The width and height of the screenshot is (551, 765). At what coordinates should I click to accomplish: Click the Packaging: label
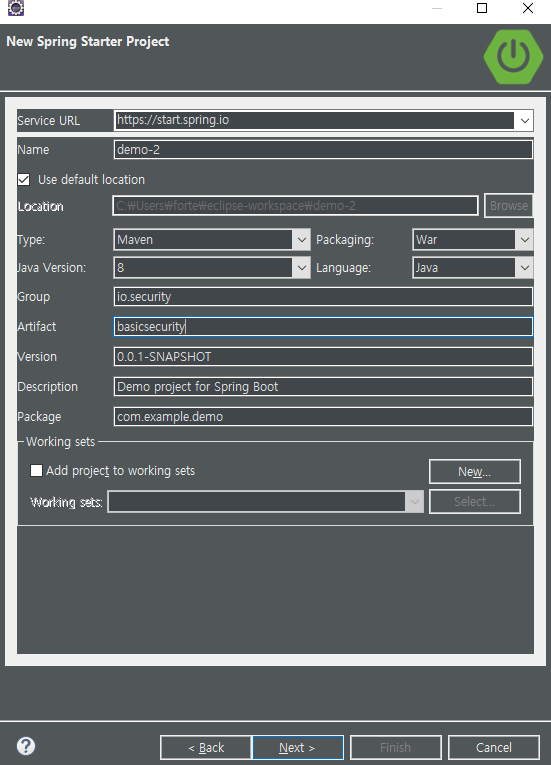point(345,240)
